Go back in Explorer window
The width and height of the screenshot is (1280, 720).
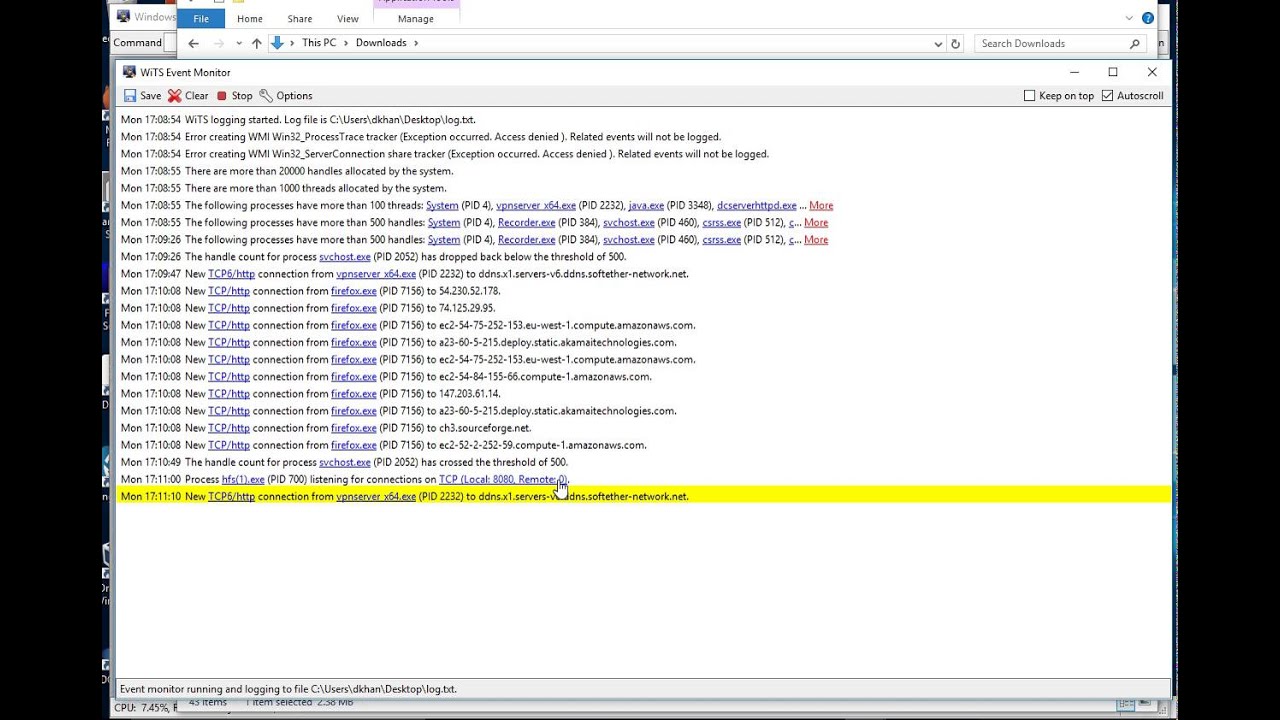(193, 43)
